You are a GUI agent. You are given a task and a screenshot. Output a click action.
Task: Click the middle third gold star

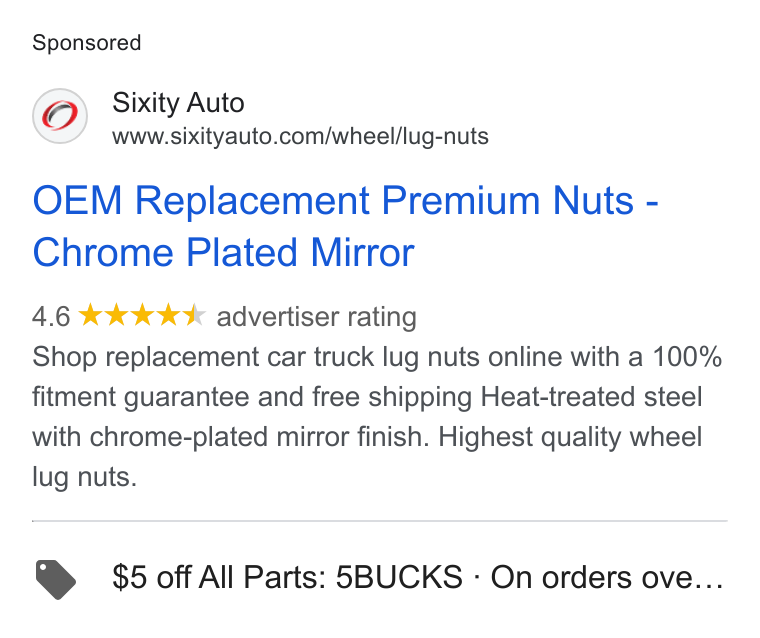142,315
